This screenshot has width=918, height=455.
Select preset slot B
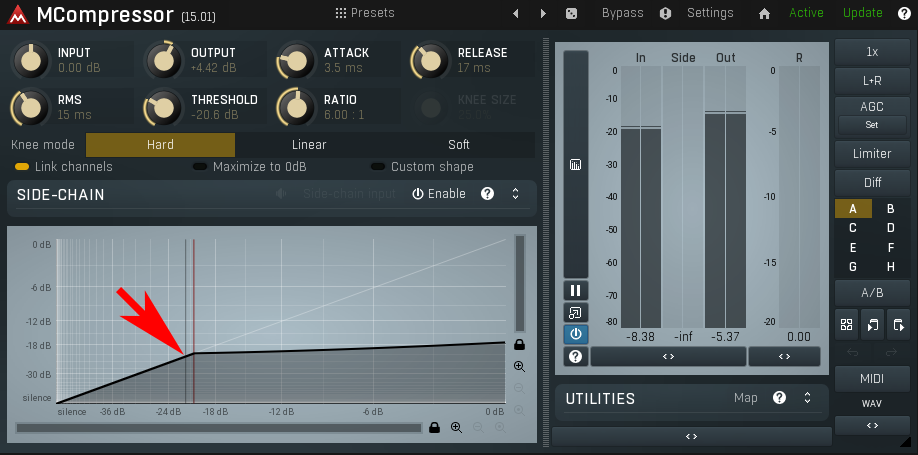(890, 209)
